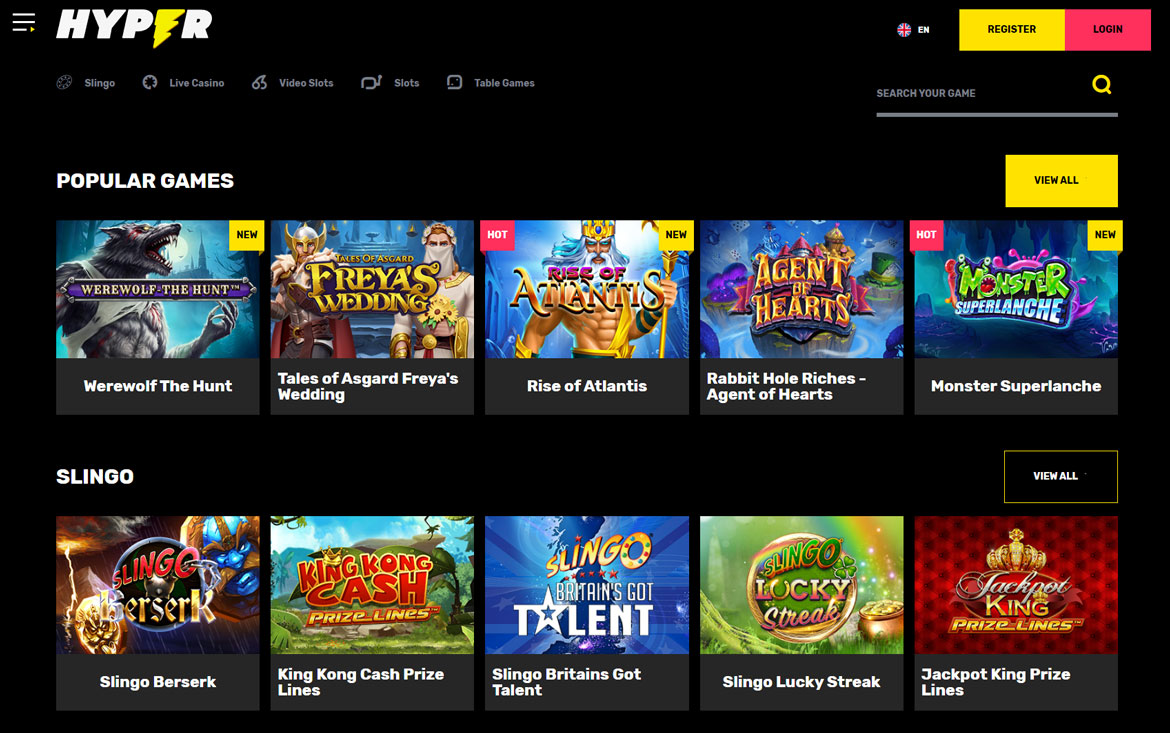The height and width of the screenshot is (733, 1170).
Task: Click the 'Werewolf The Hunt' title text
Action: (x=157, y=386)
